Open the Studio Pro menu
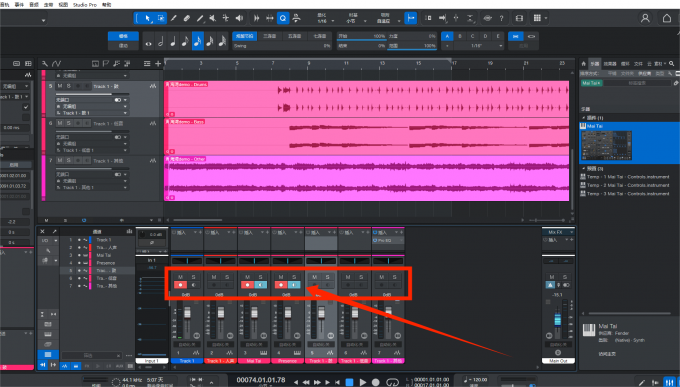Image resolution: width=680 pixels, height=387 pixels. coord(85,5)
